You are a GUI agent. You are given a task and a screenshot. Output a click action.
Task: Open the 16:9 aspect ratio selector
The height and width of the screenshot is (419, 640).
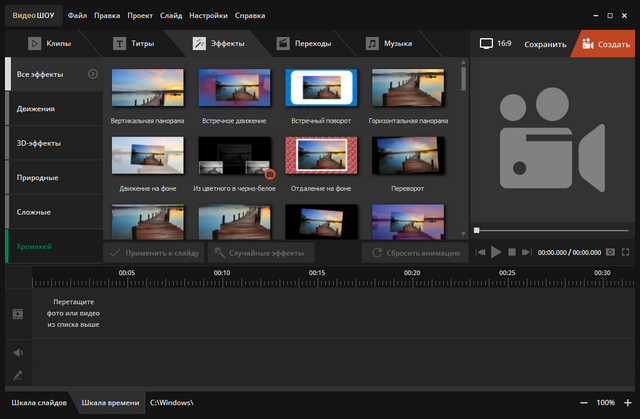(497, 44)
